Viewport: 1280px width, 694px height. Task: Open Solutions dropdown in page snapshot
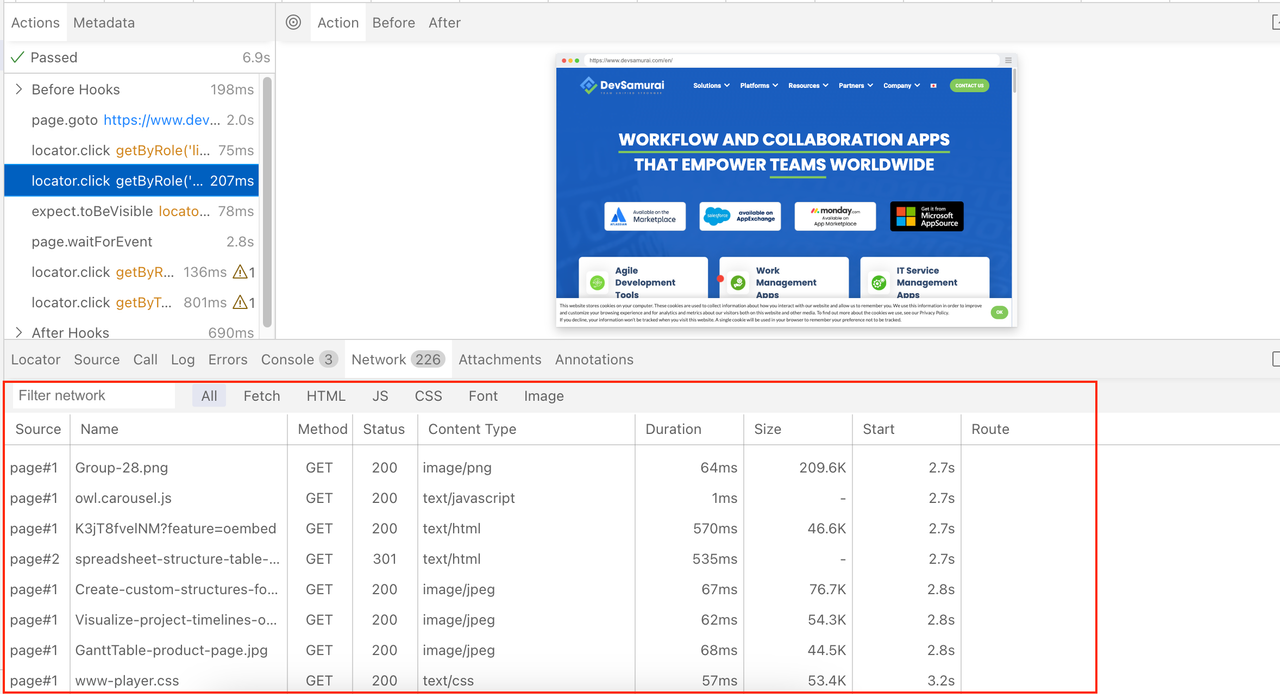click(711, 86)
